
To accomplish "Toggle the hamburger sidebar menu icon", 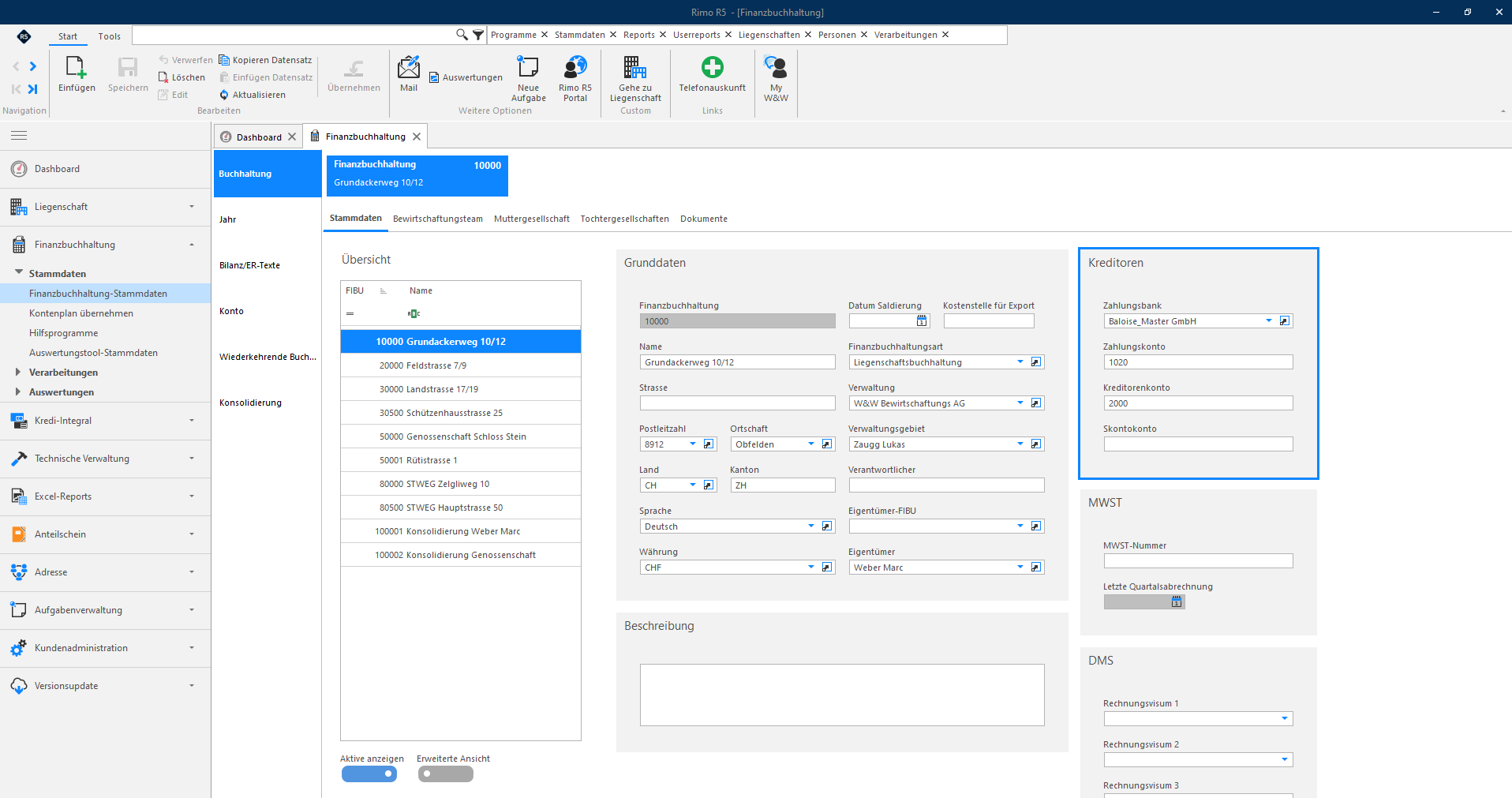I will (19, 136).
